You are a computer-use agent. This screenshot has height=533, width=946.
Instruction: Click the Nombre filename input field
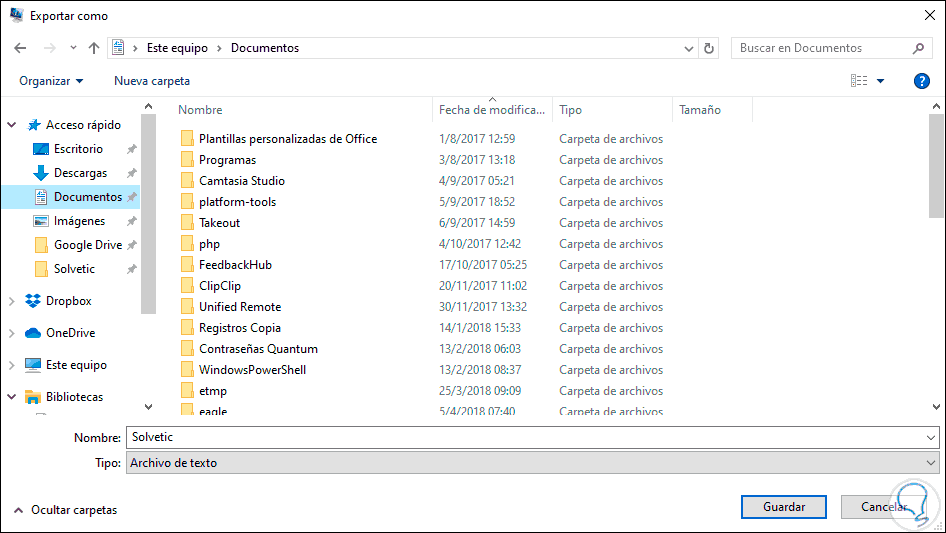525,438
